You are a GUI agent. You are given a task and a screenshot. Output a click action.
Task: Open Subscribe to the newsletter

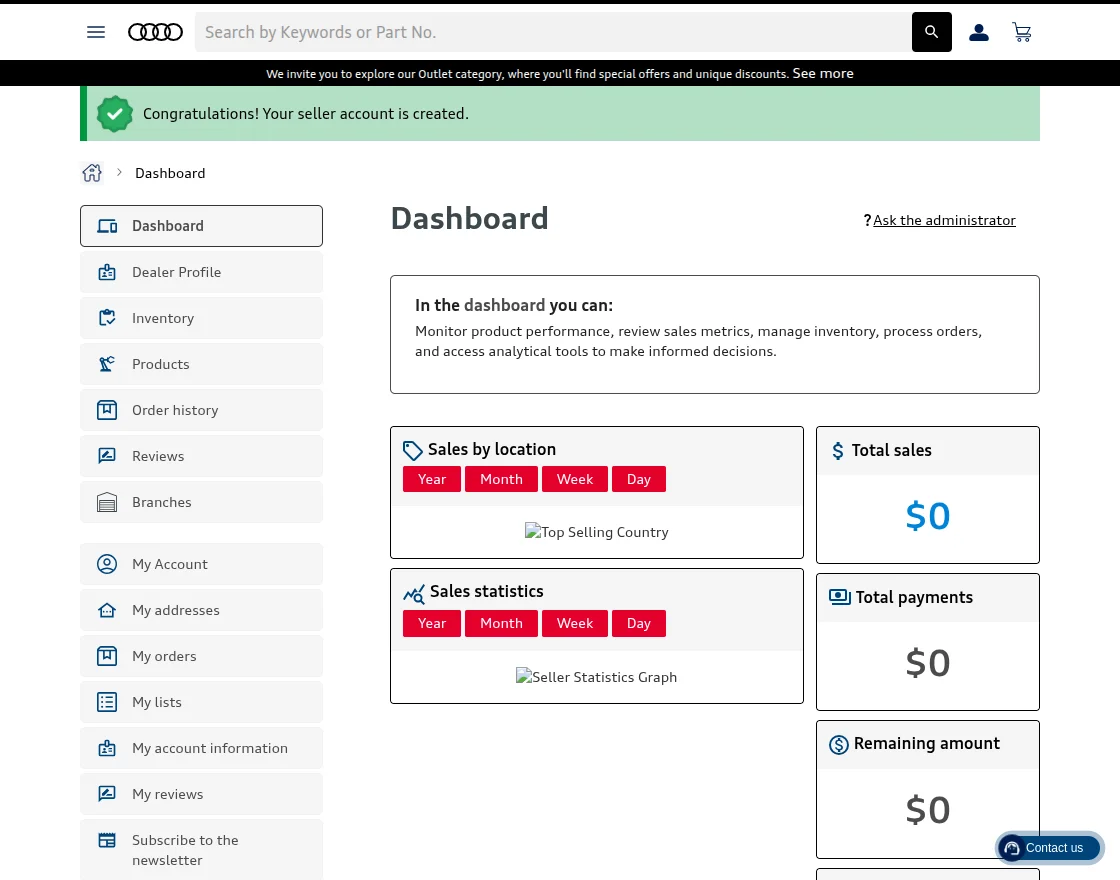185,850
